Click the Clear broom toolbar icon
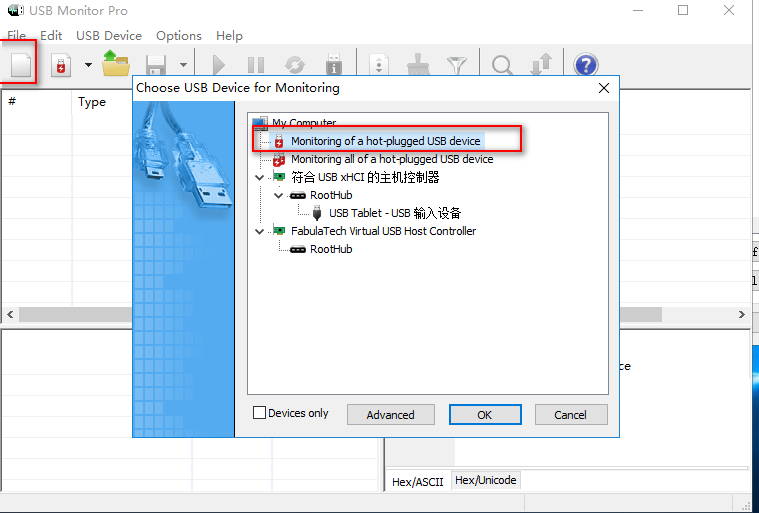 click(418, 64)
